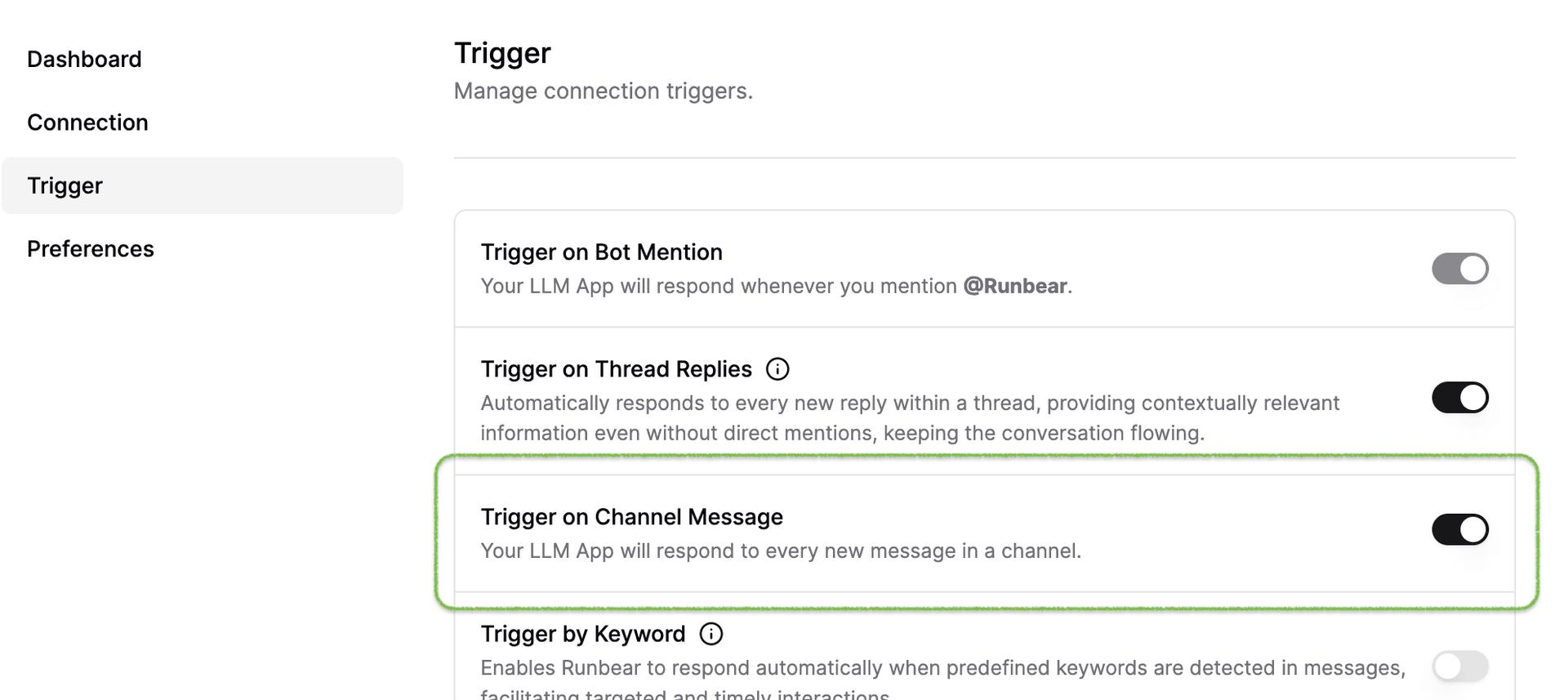This screenshot has height=700, width=1568.
Task: Go to the Connection sidebar item
Action: (87, 123)
